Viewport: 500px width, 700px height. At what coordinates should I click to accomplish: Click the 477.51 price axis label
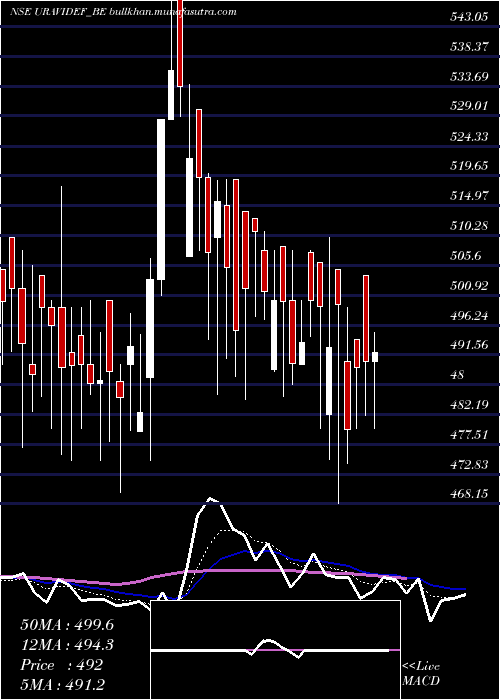(468, 435)
